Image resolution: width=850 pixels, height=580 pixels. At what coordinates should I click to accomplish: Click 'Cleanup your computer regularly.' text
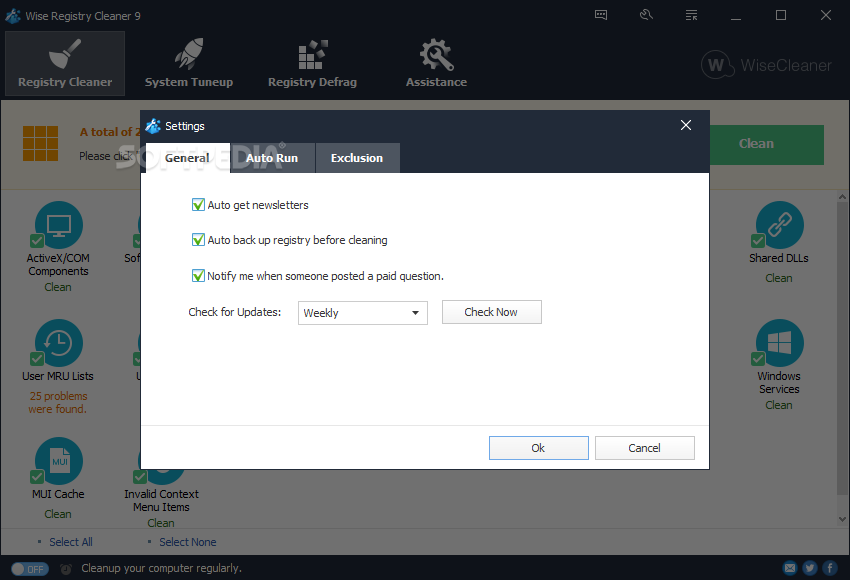pyautogui.click(x=162, y=568)
